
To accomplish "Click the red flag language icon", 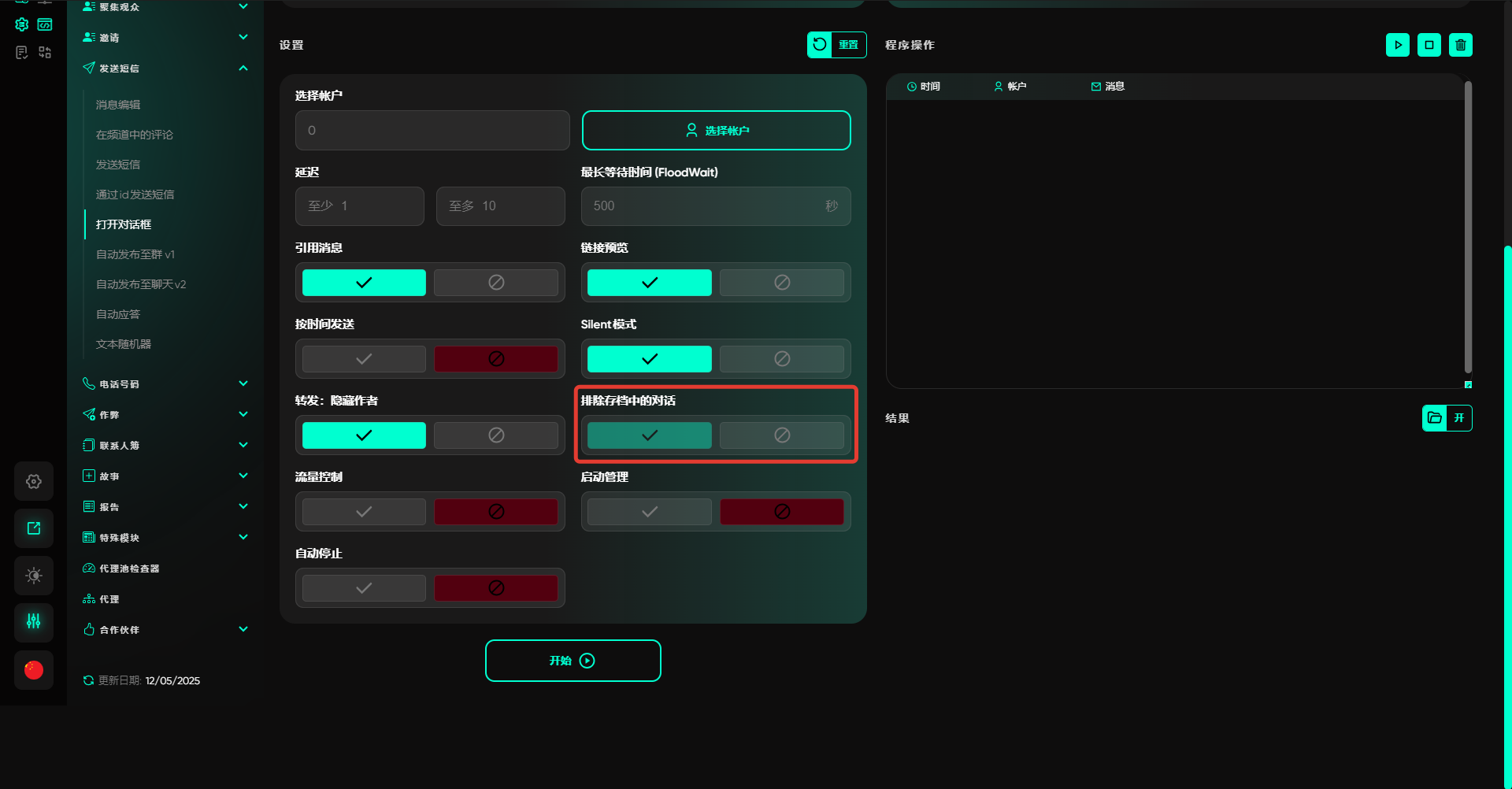I will (34, 670).
